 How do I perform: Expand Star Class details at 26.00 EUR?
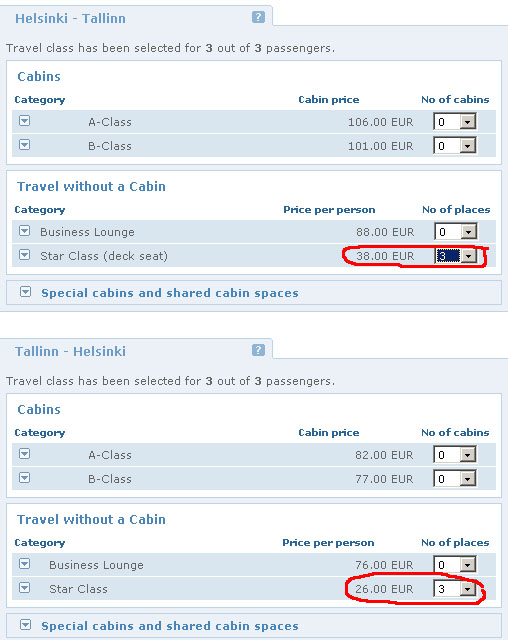[x=25, y=588]
